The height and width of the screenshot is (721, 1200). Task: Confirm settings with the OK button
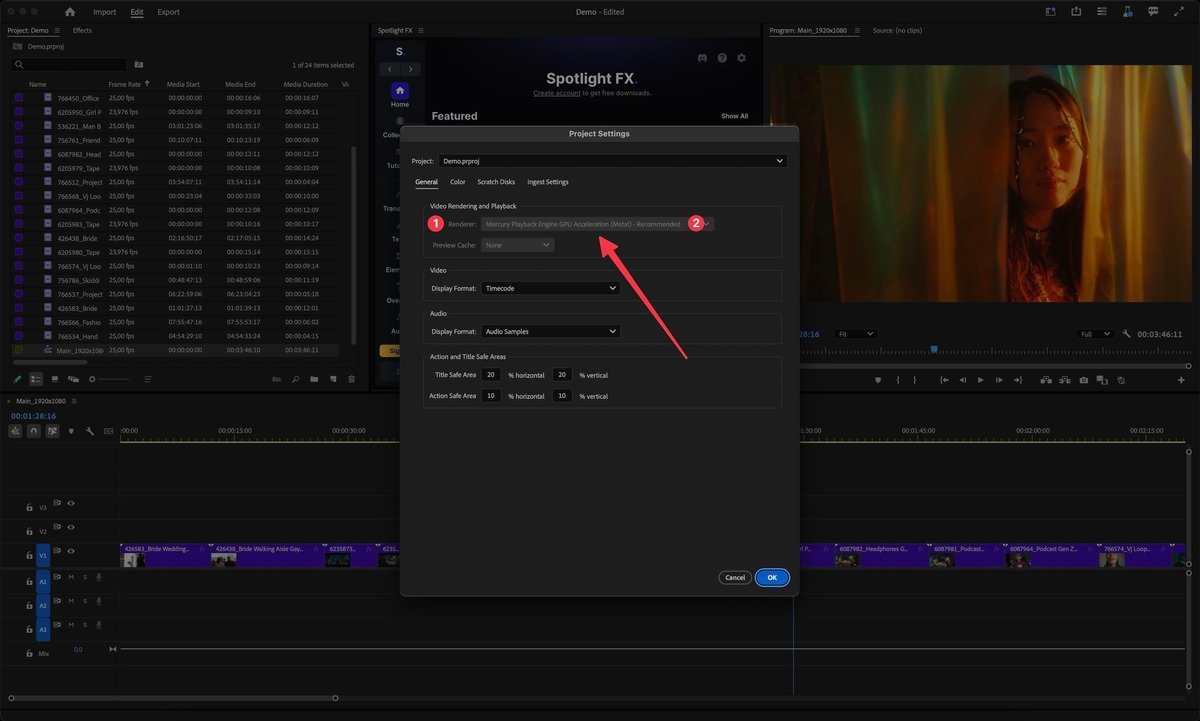point(770,577)
